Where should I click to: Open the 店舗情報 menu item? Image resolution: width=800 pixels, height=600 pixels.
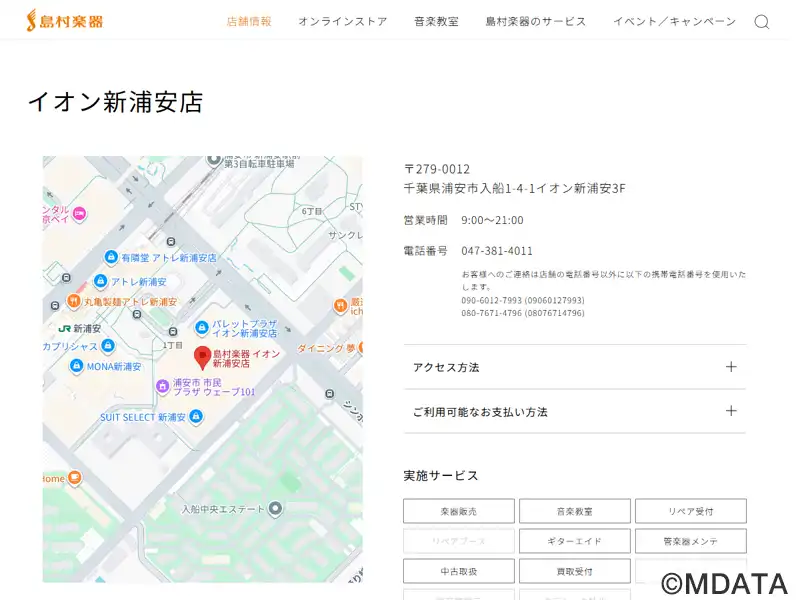[249, 21]
